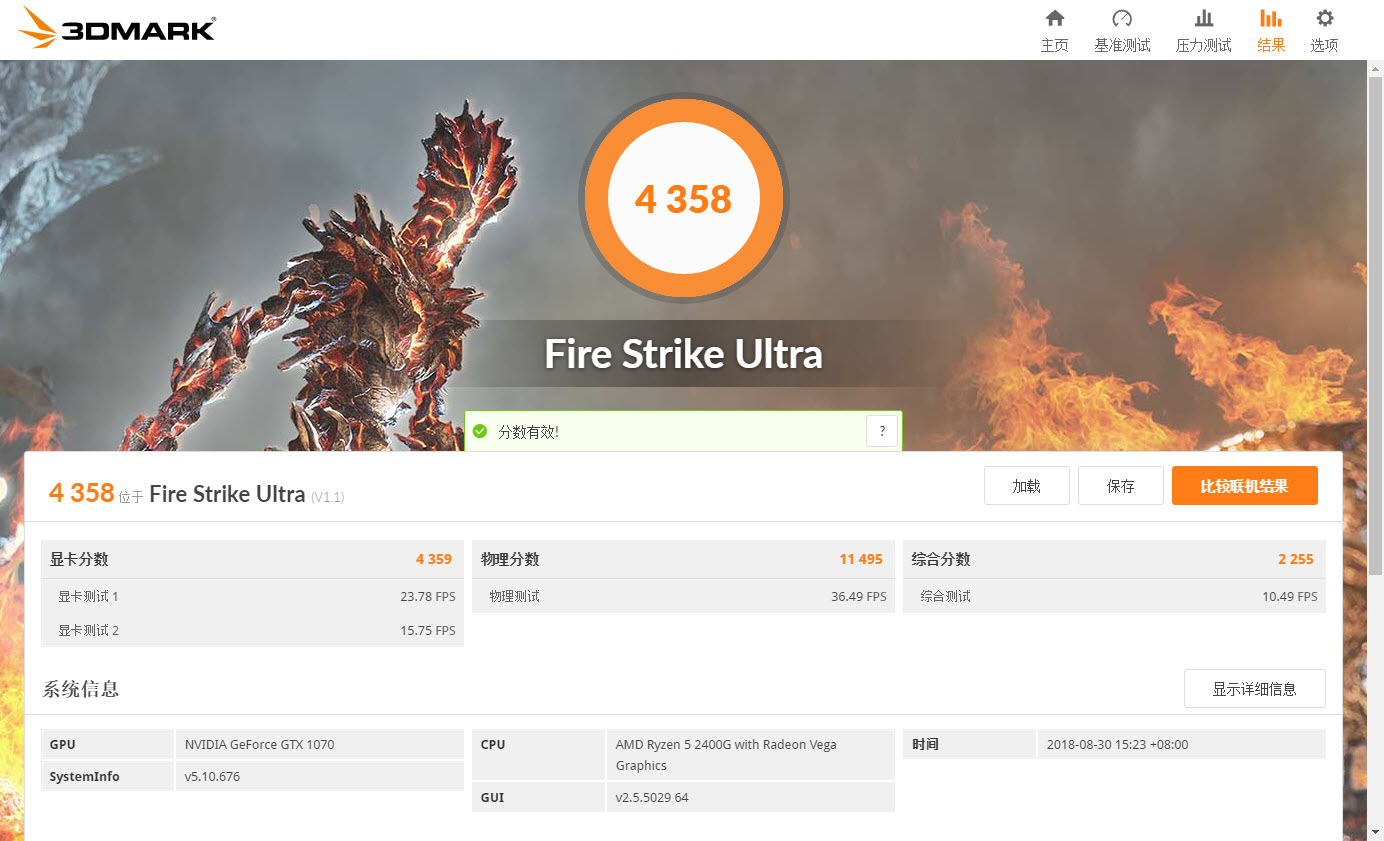1384x841 pixels.
Task: Click the AMD Ryzen 5 2400G CPU cell
Action: click(751, 755)
